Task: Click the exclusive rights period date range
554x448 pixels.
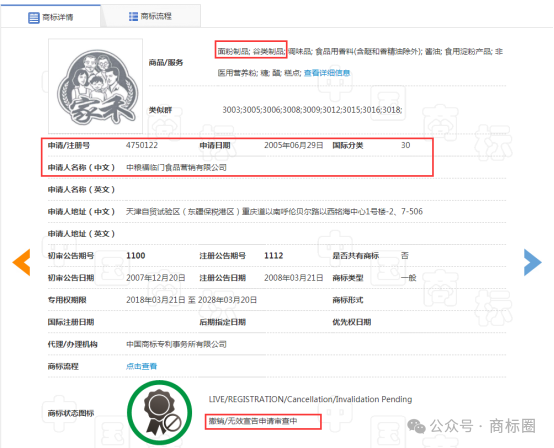Action: [191, 300]
